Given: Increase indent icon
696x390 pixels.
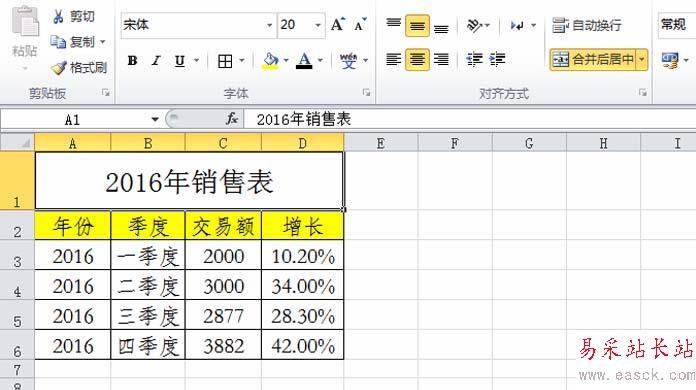Looking at the screenshot, I should [498, 59].
